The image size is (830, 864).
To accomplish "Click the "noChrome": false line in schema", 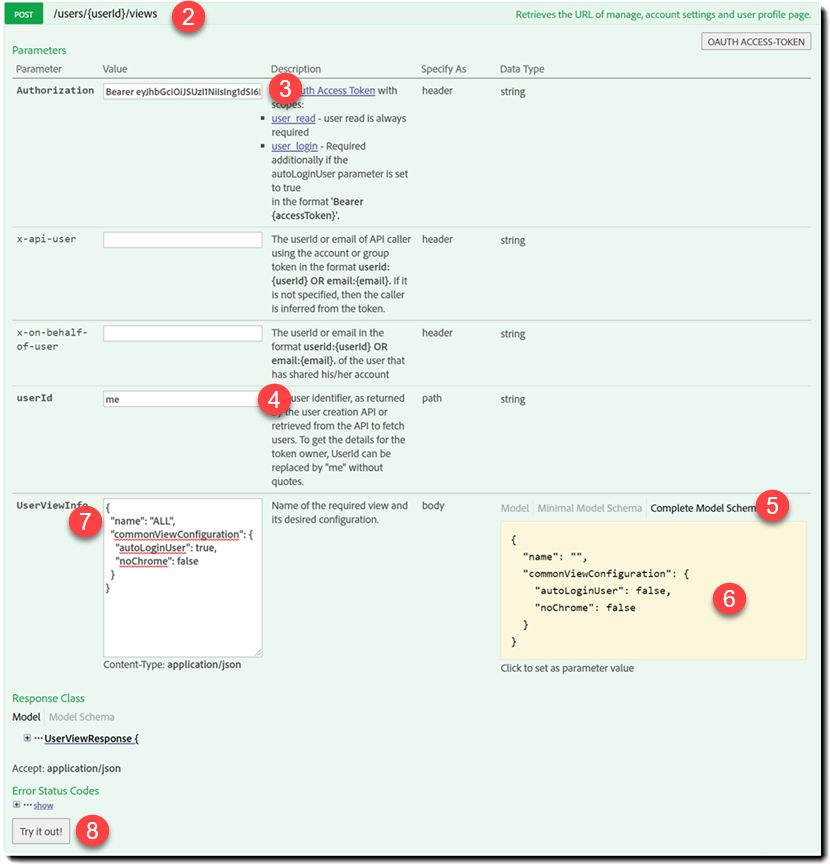I will tap(585, 608).
